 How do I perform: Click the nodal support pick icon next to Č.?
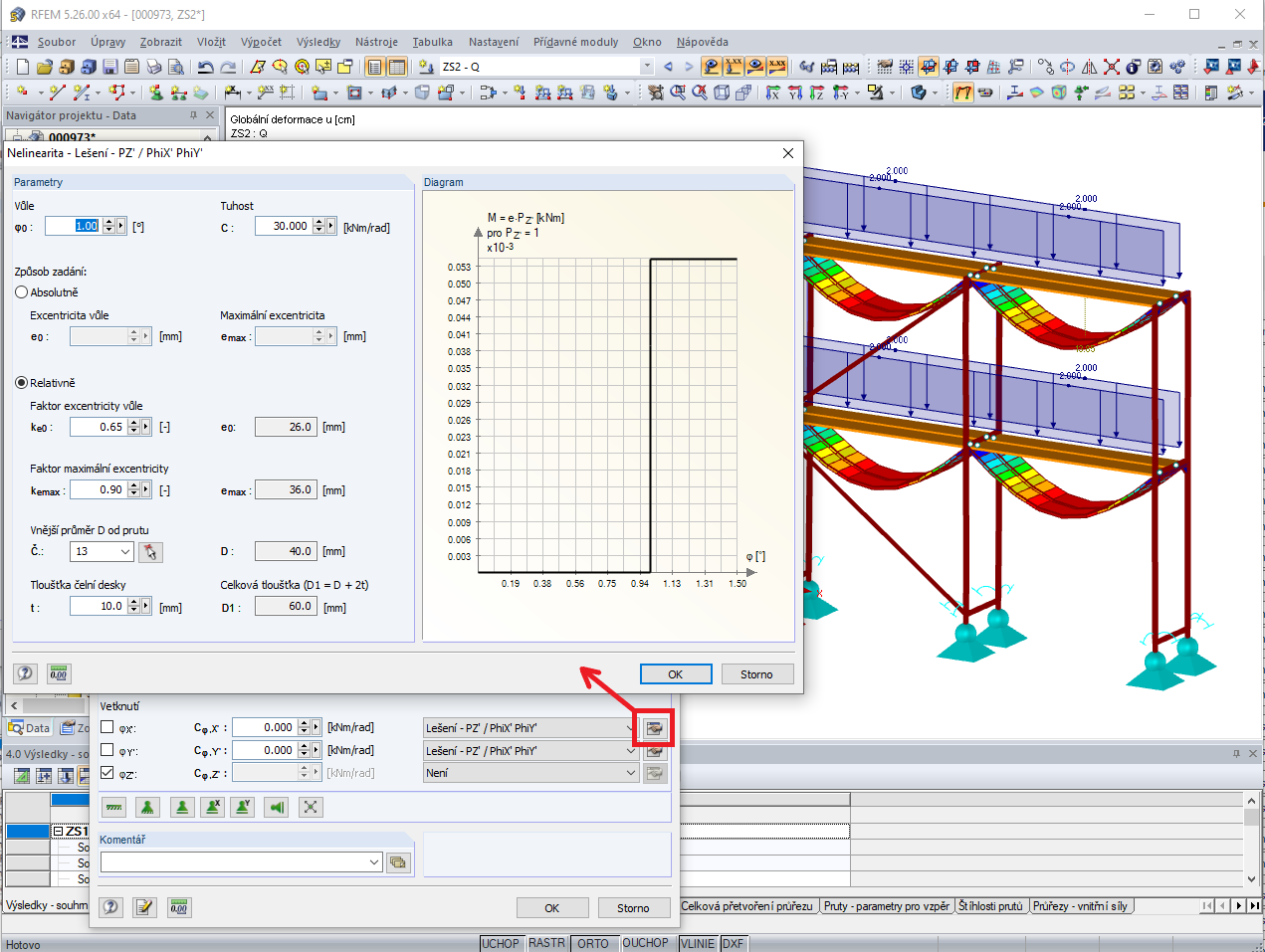pyautogui.click(x=150, y=551)
